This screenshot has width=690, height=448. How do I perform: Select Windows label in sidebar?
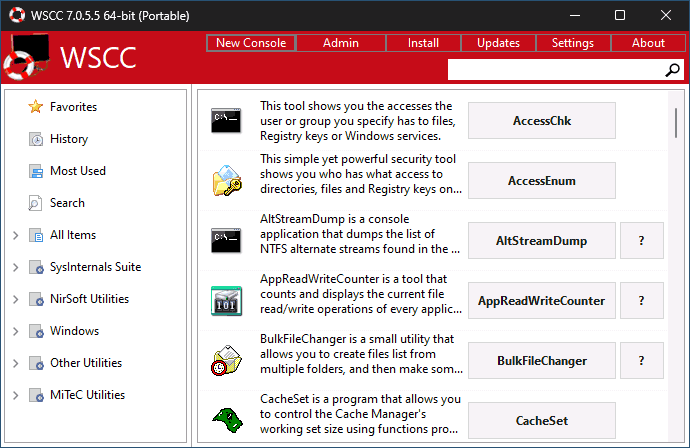(74, 331)
